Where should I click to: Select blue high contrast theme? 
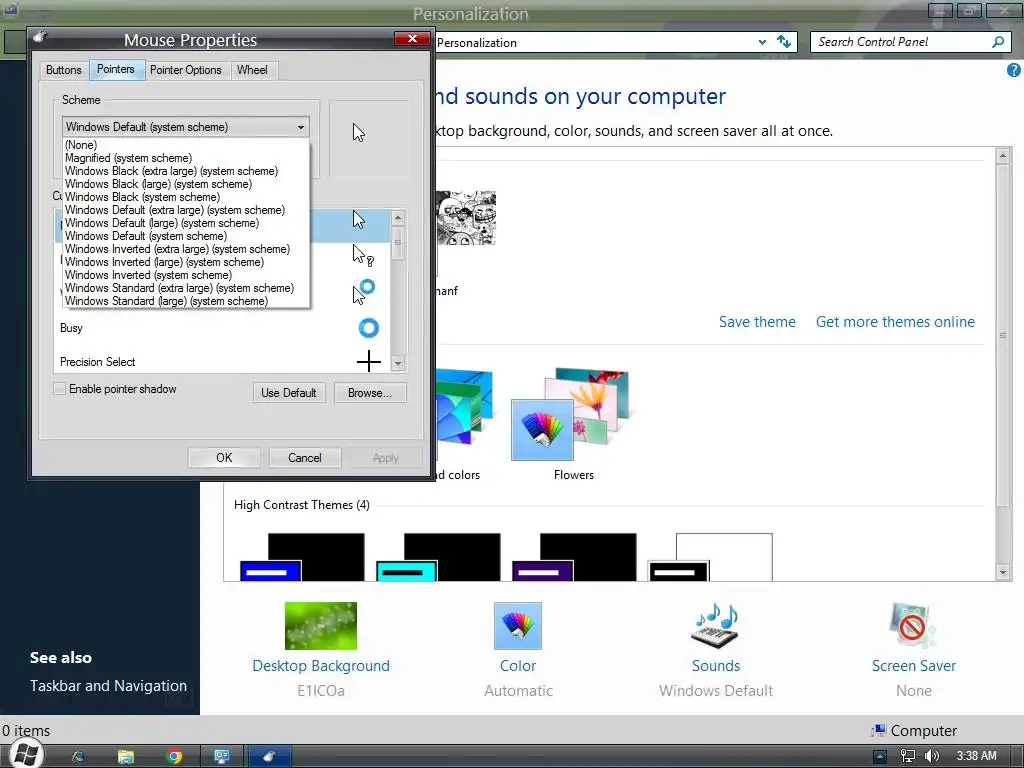click(302, 557)
